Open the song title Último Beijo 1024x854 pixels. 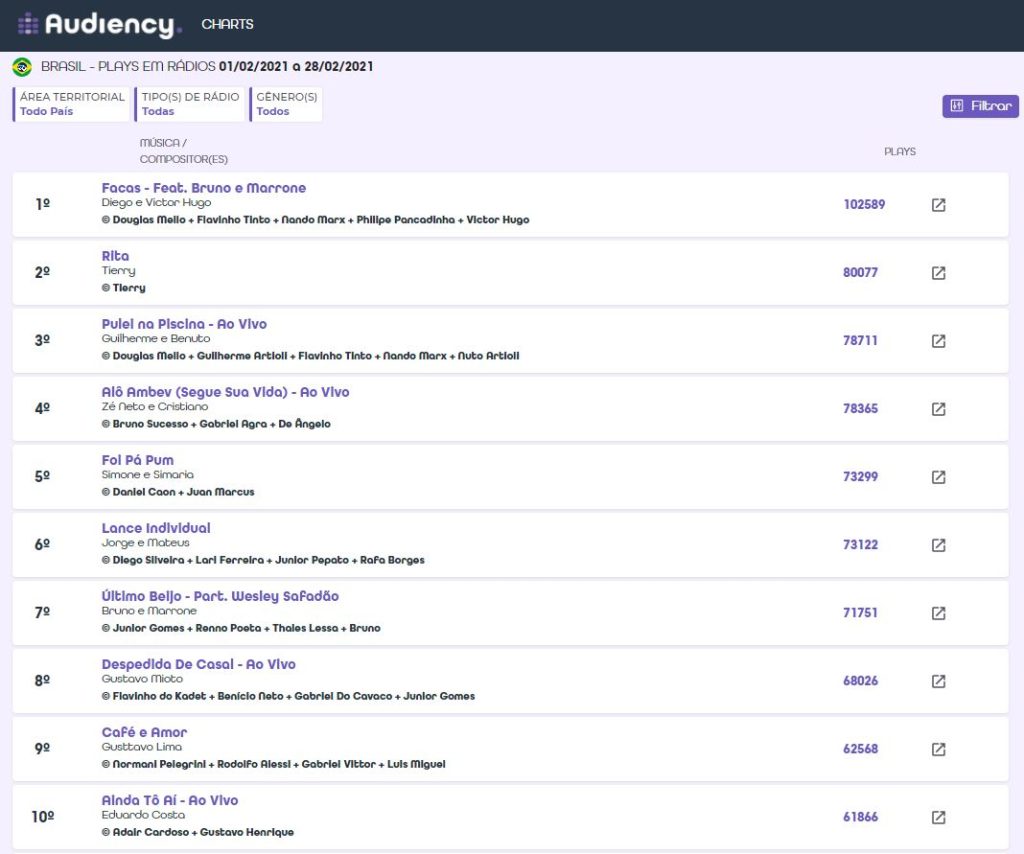(220, 596)
